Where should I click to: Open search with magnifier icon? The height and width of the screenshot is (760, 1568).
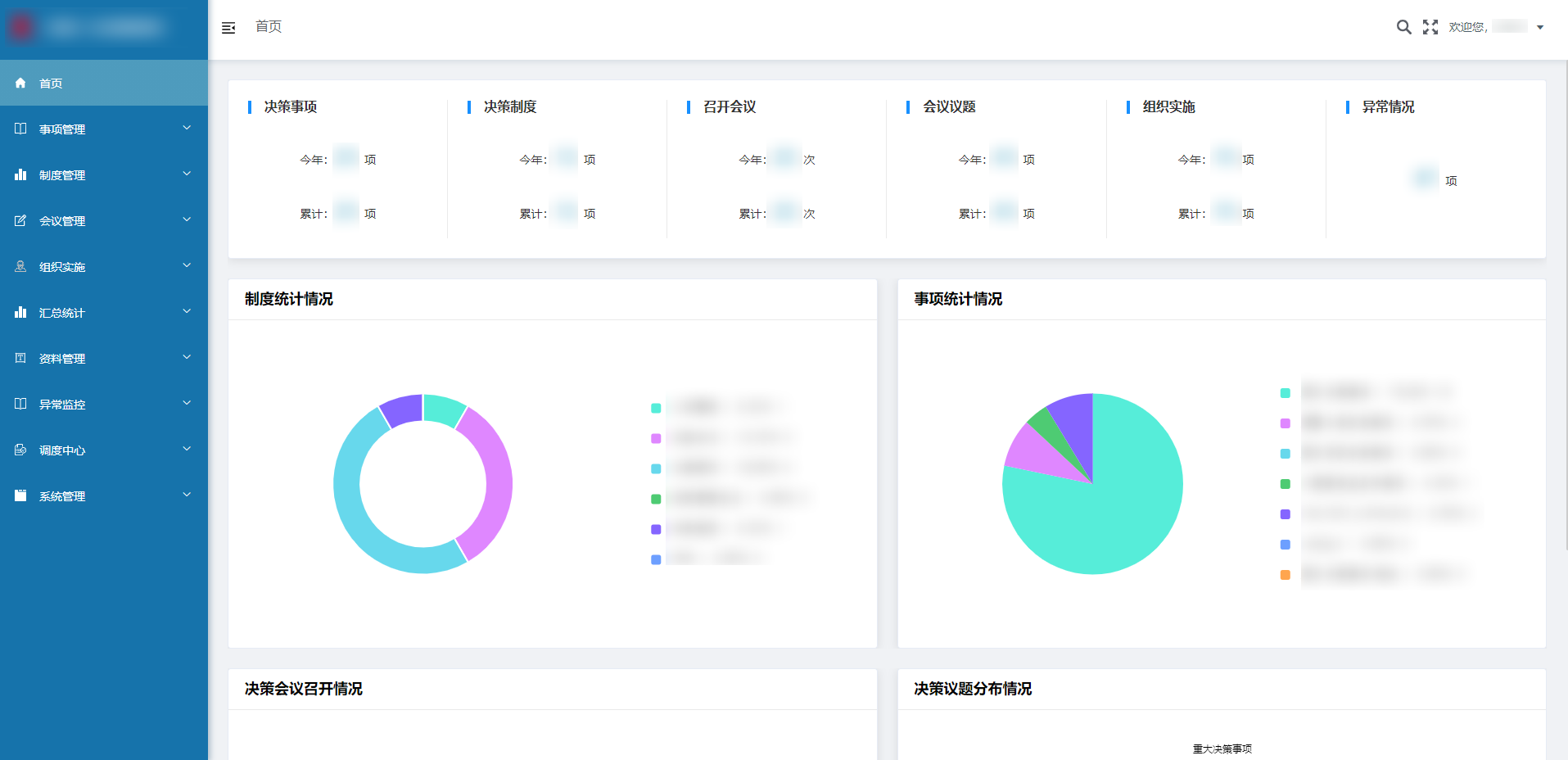(x=1403, y=27)
